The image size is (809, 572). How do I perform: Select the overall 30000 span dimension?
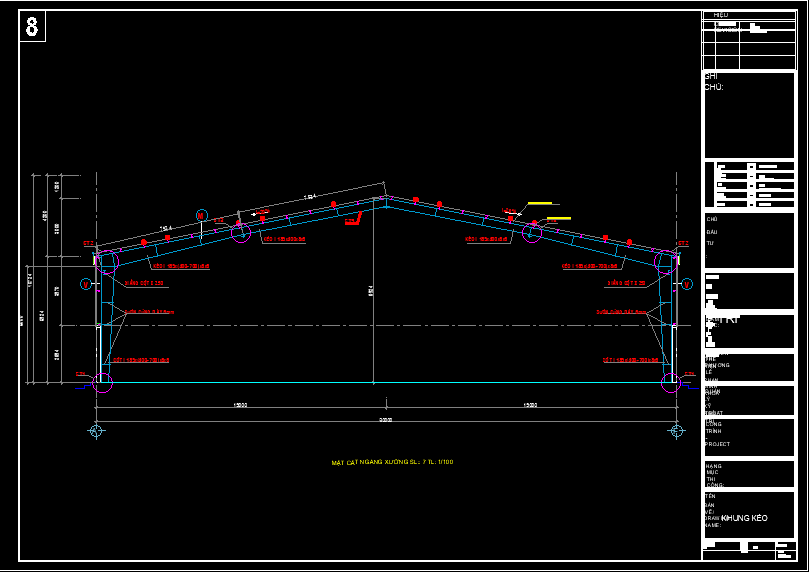[x=386, y=420]
